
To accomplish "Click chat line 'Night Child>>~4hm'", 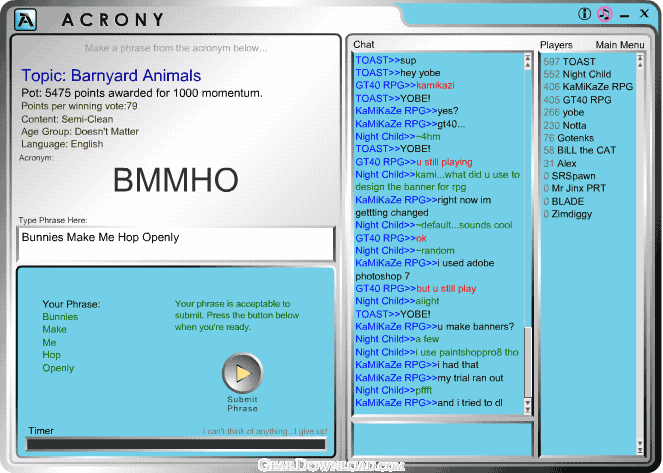I will 397,137.
